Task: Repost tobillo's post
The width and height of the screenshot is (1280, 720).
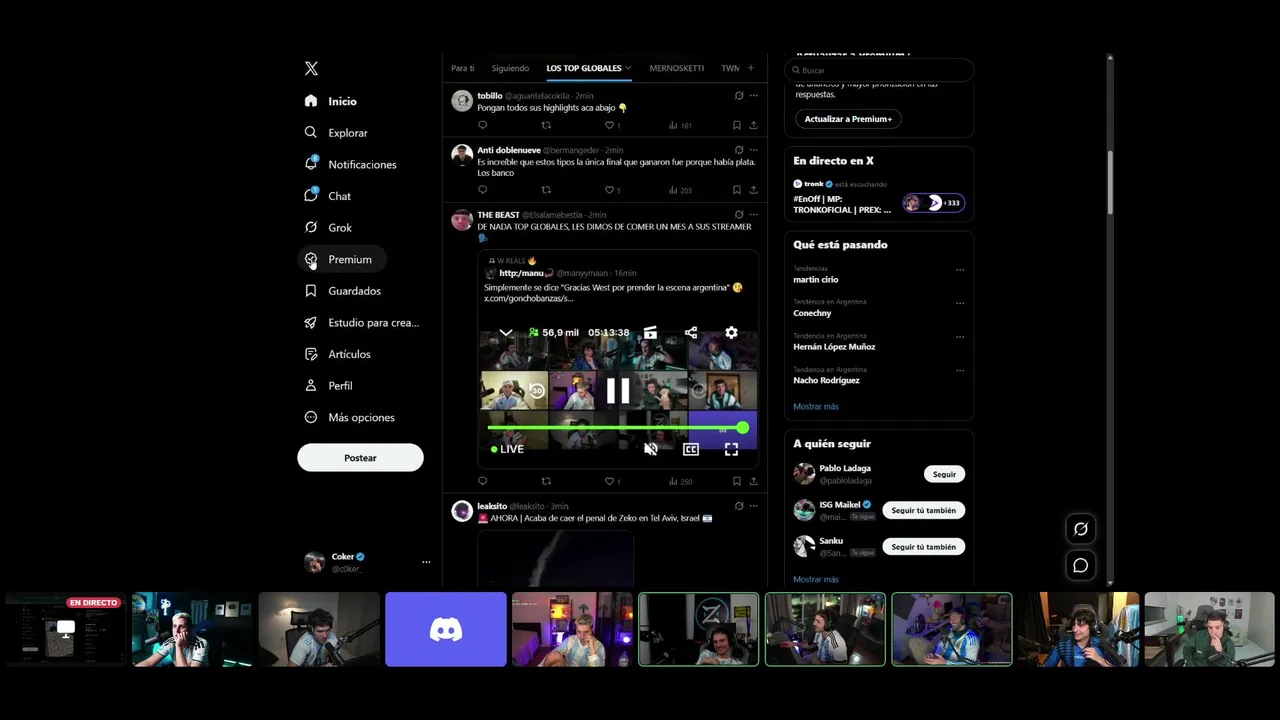Action: tap(546, 125)
